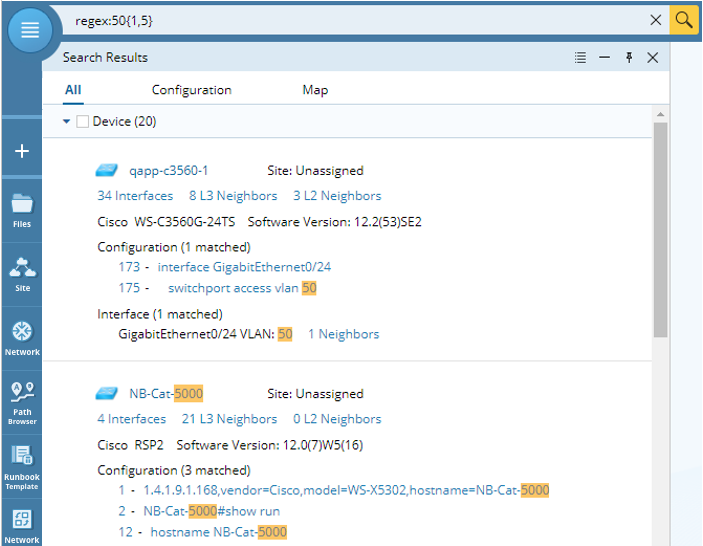Open the qapp-c3560-1 device link
This screenshot has height=546, width=703.
click(168, 171)
